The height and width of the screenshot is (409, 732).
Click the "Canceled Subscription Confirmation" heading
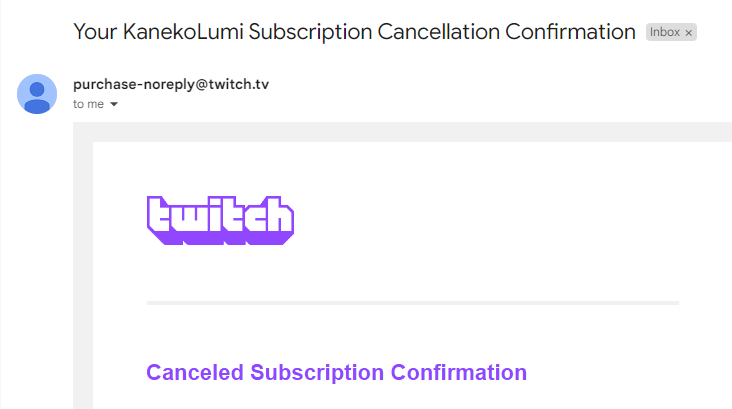point(336,373)
